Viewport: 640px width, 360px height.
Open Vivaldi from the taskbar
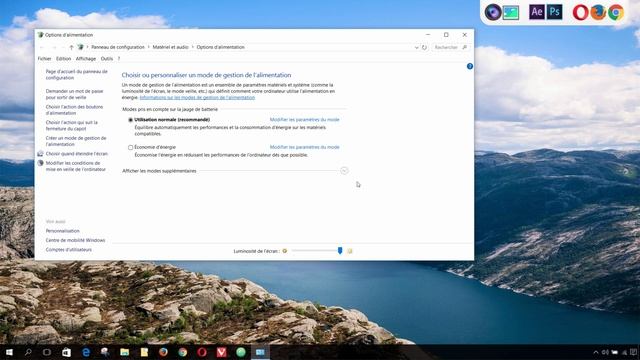[x=221, y=352]
